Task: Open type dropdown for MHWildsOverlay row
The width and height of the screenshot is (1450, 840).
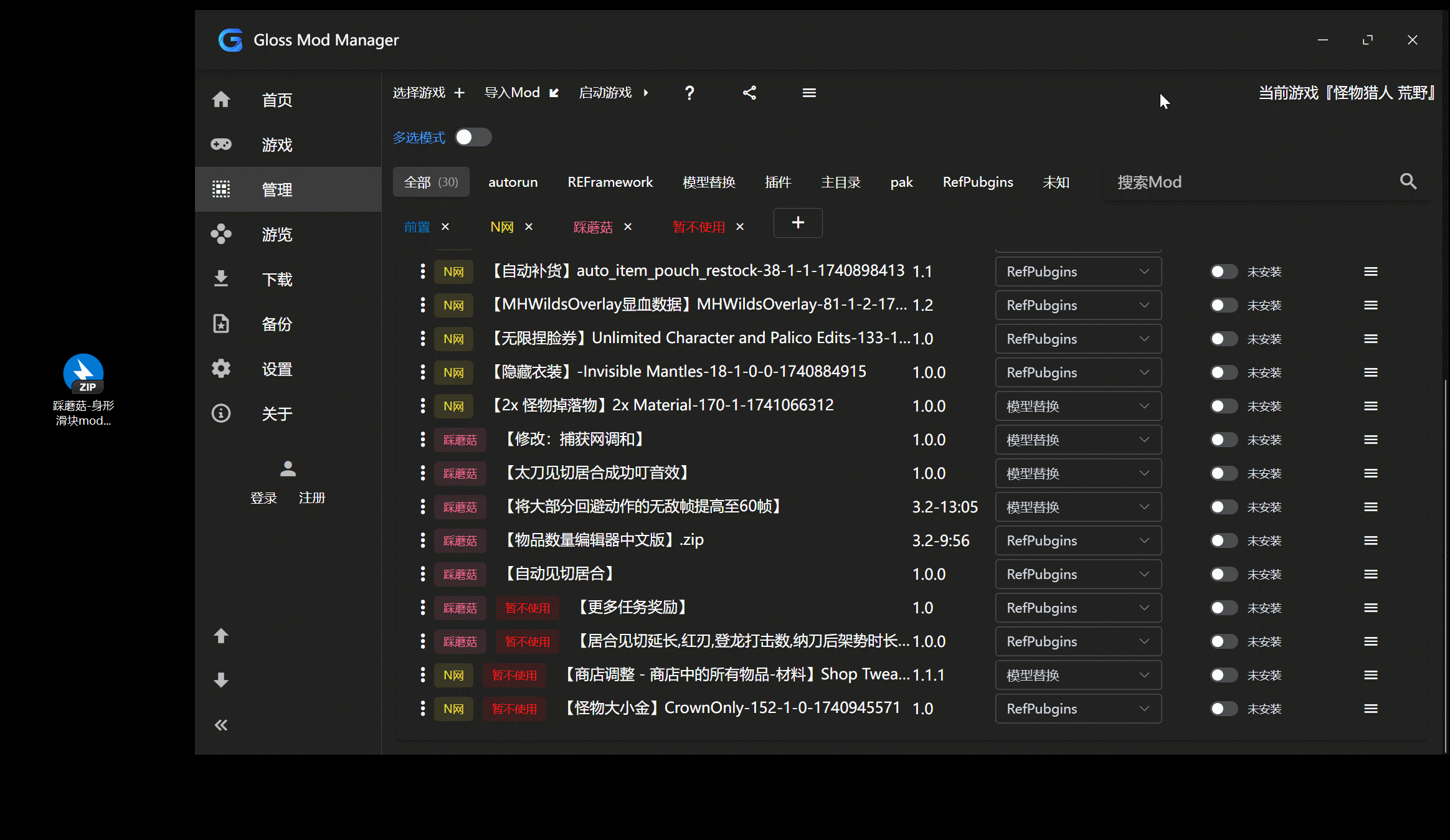Action: [x=1078, y=305]
